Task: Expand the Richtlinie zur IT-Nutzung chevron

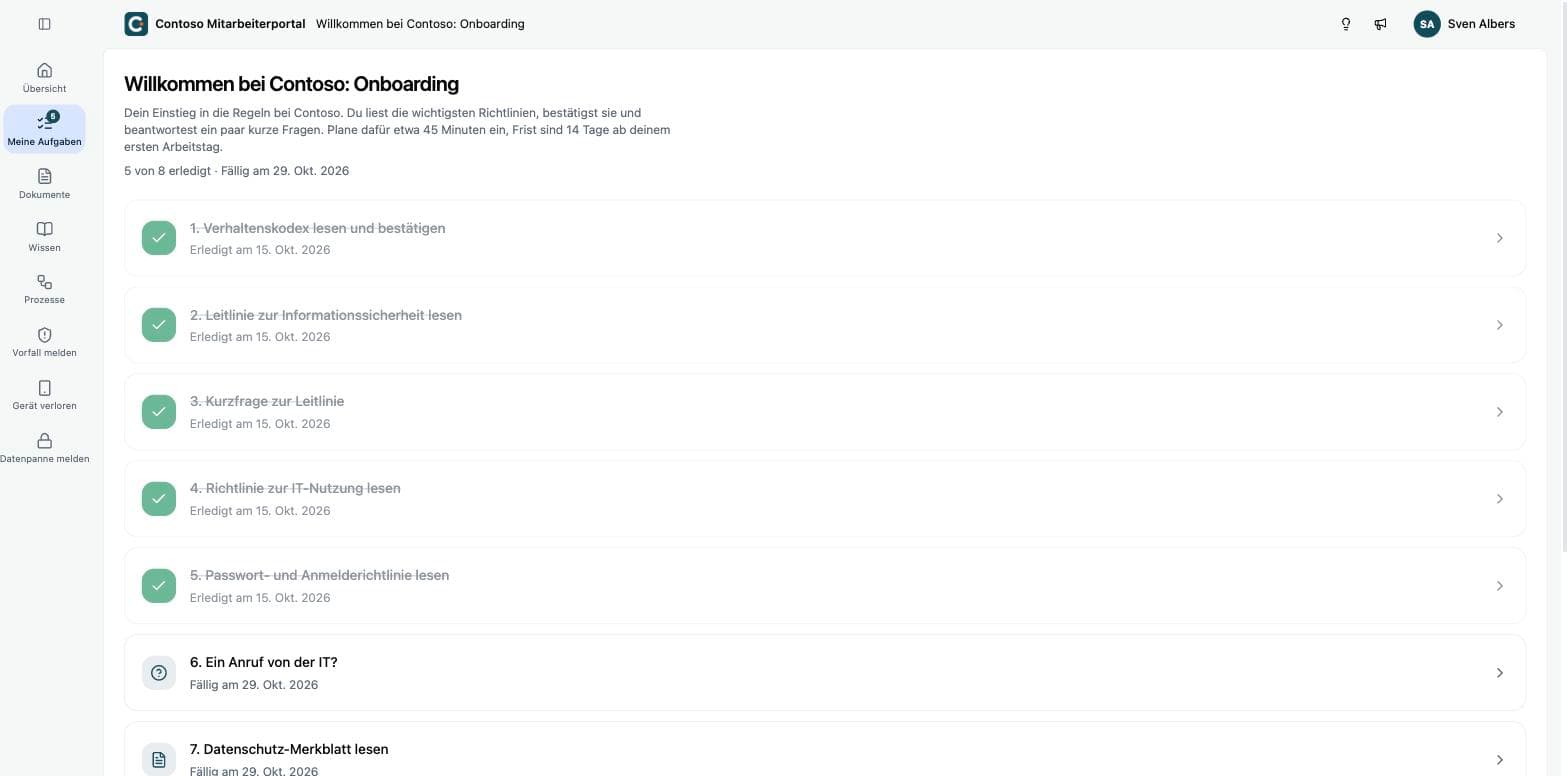Action: [x=1499, y=499]
